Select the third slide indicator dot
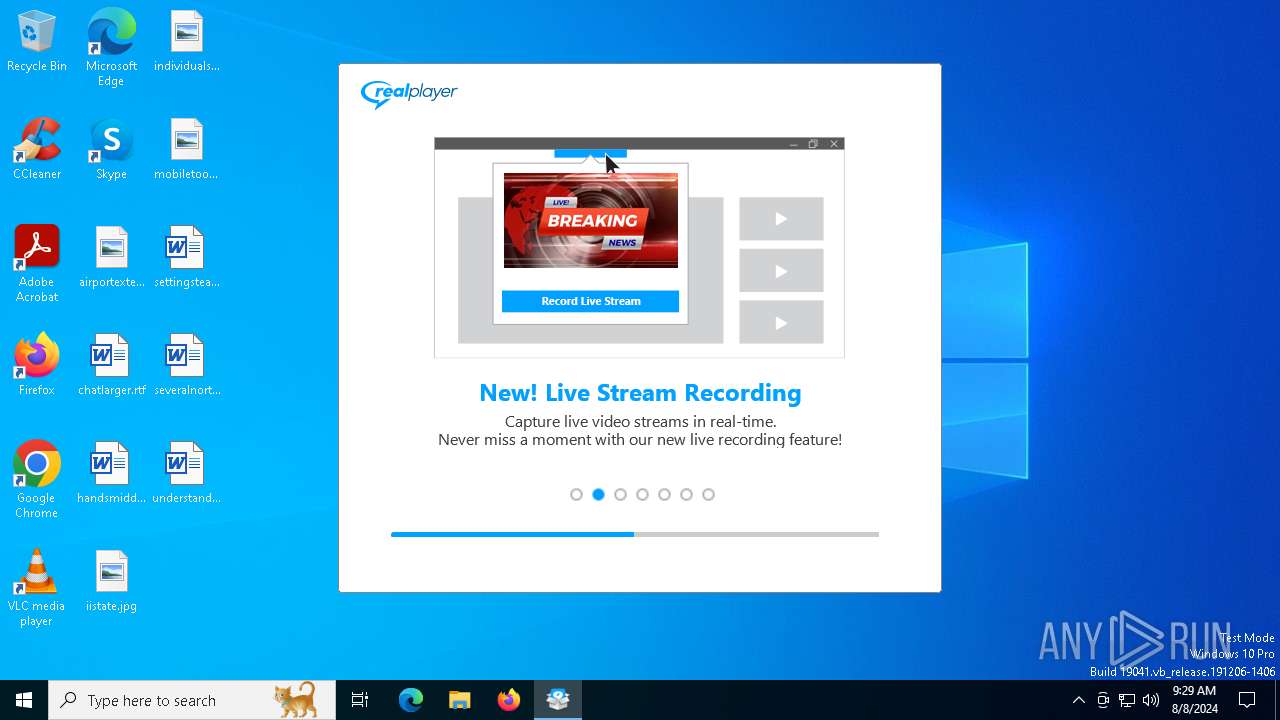The image size is (1280, 720). pos(620,494)
